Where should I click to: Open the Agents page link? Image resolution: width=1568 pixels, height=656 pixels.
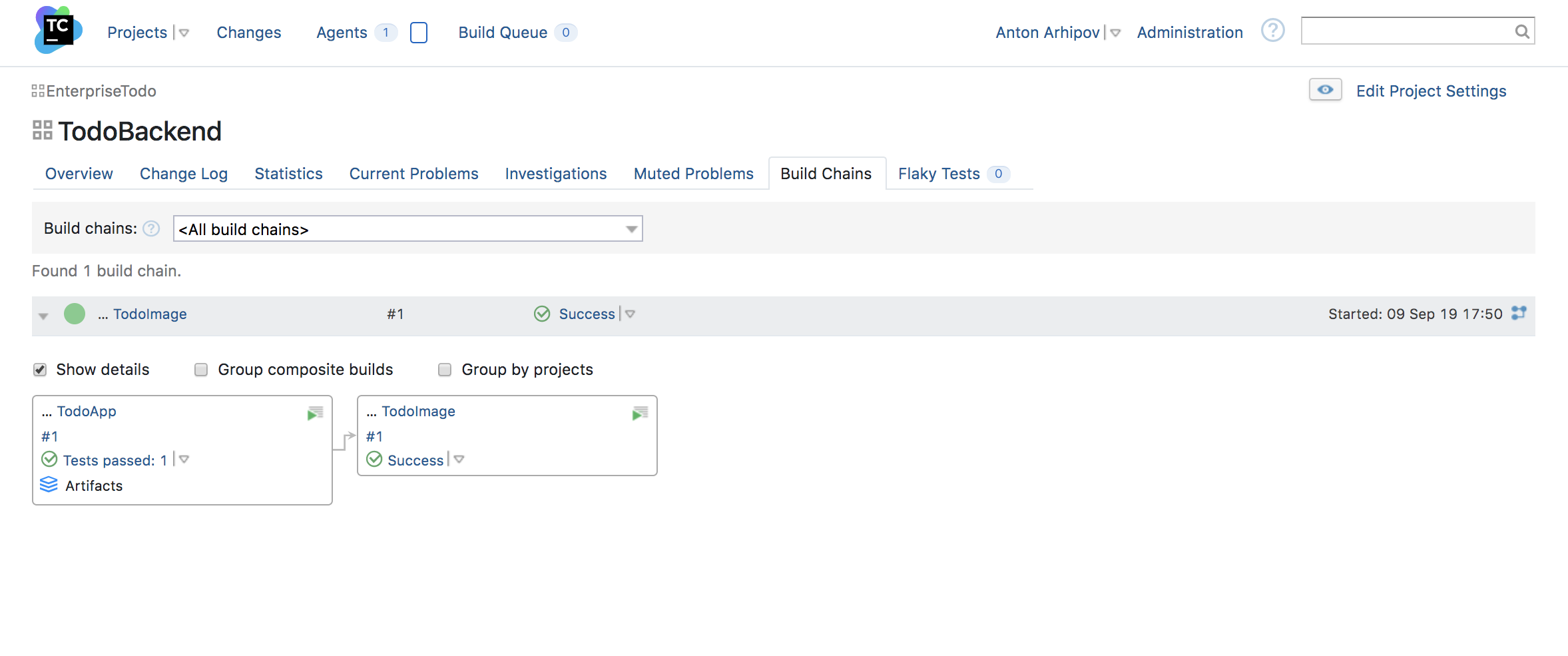(x=342, y=33)
